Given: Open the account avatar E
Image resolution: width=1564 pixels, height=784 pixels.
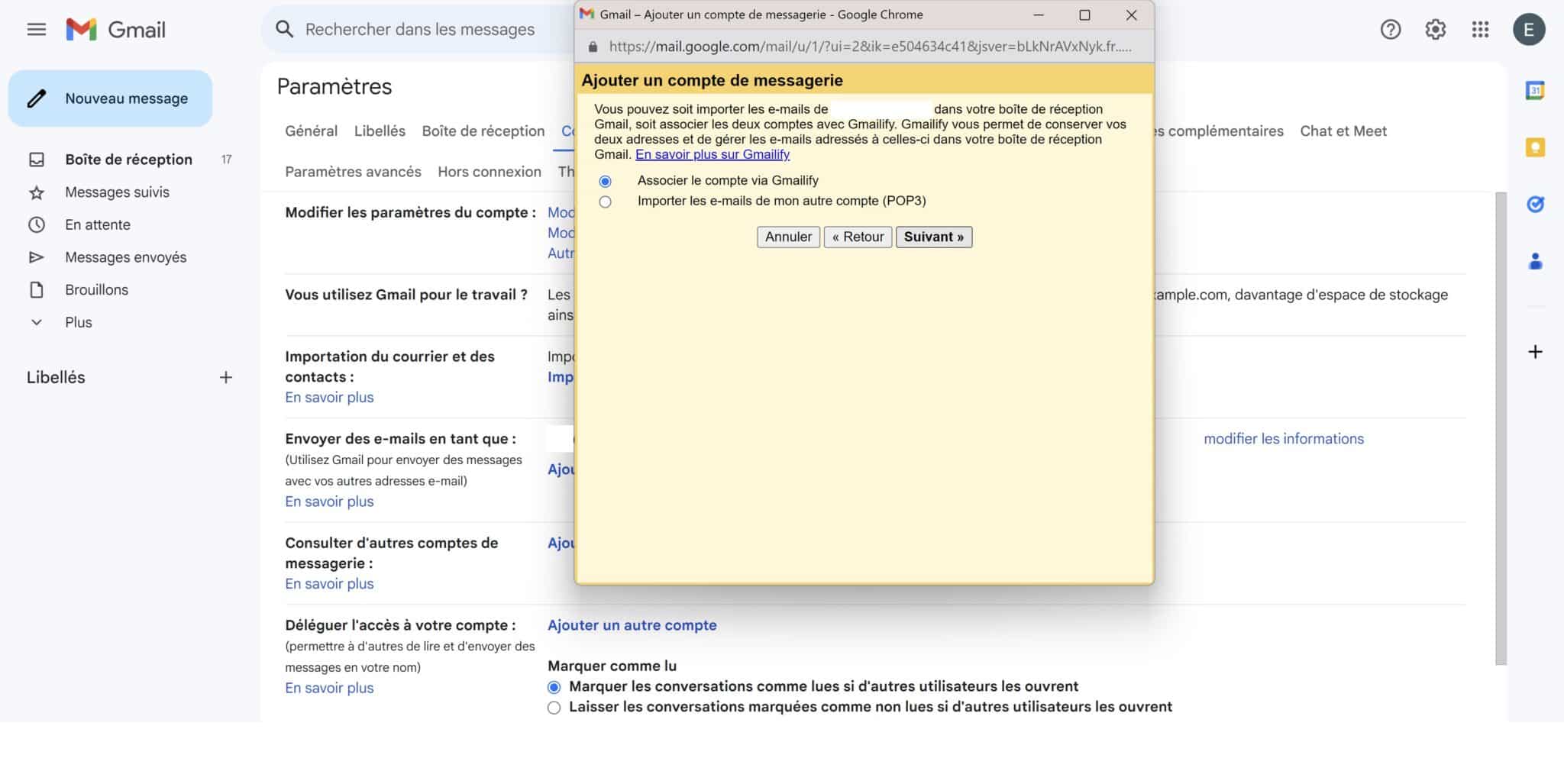Looking at the screenshot, I should tap(1529, 30).
